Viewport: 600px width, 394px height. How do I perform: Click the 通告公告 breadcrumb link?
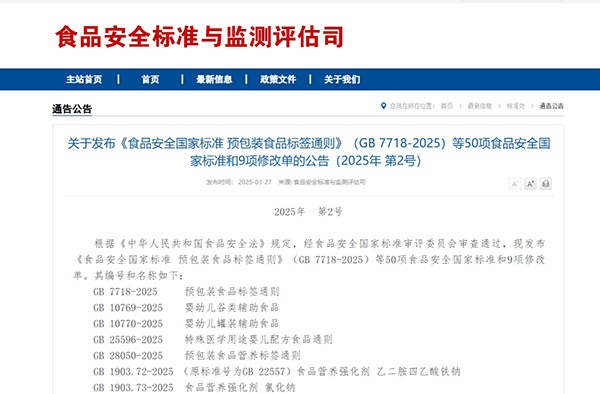(x=551, y=106)
